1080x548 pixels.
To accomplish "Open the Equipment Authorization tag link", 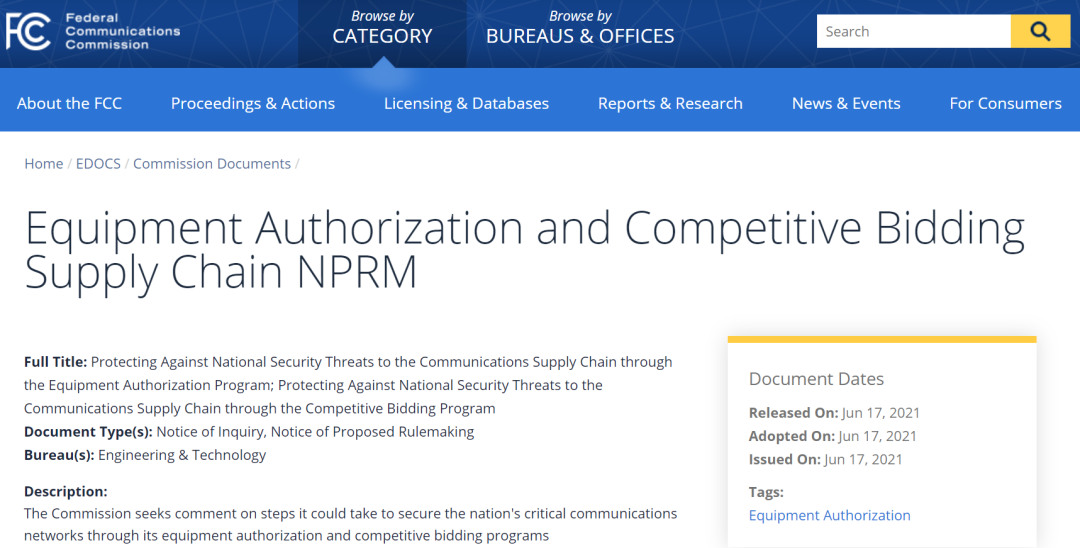I will tap(829, 515).
